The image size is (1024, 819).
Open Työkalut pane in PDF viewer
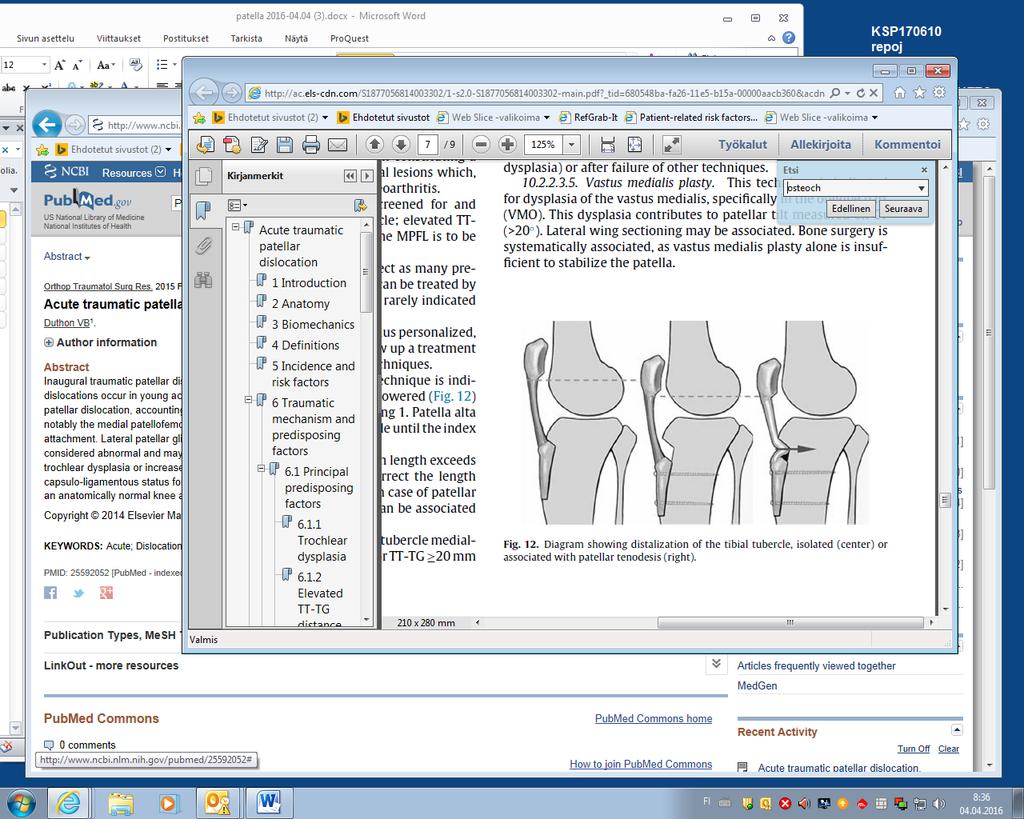(743, 144)
